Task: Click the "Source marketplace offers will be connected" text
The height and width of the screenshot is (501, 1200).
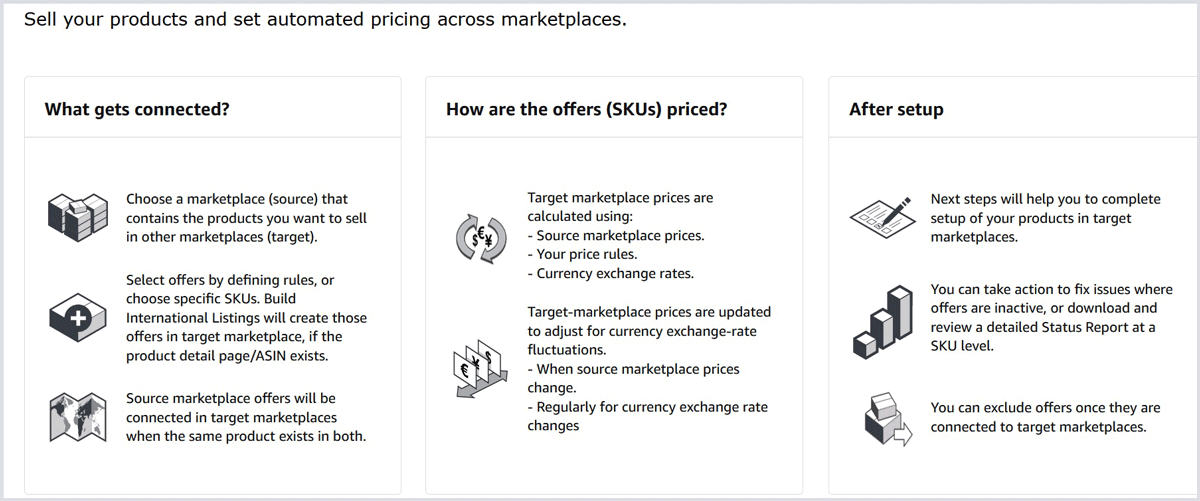Action: (x=246, y=417)
